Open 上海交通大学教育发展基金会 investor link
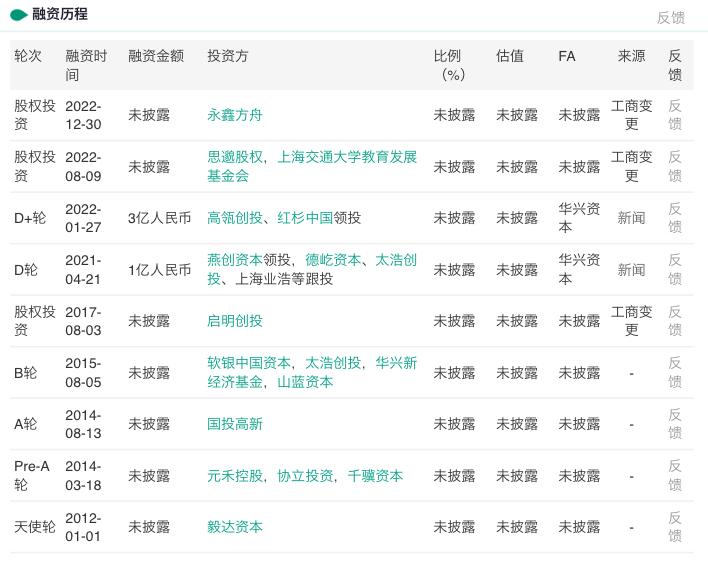Viewport: 708px width, 561px height. point(312,166)
